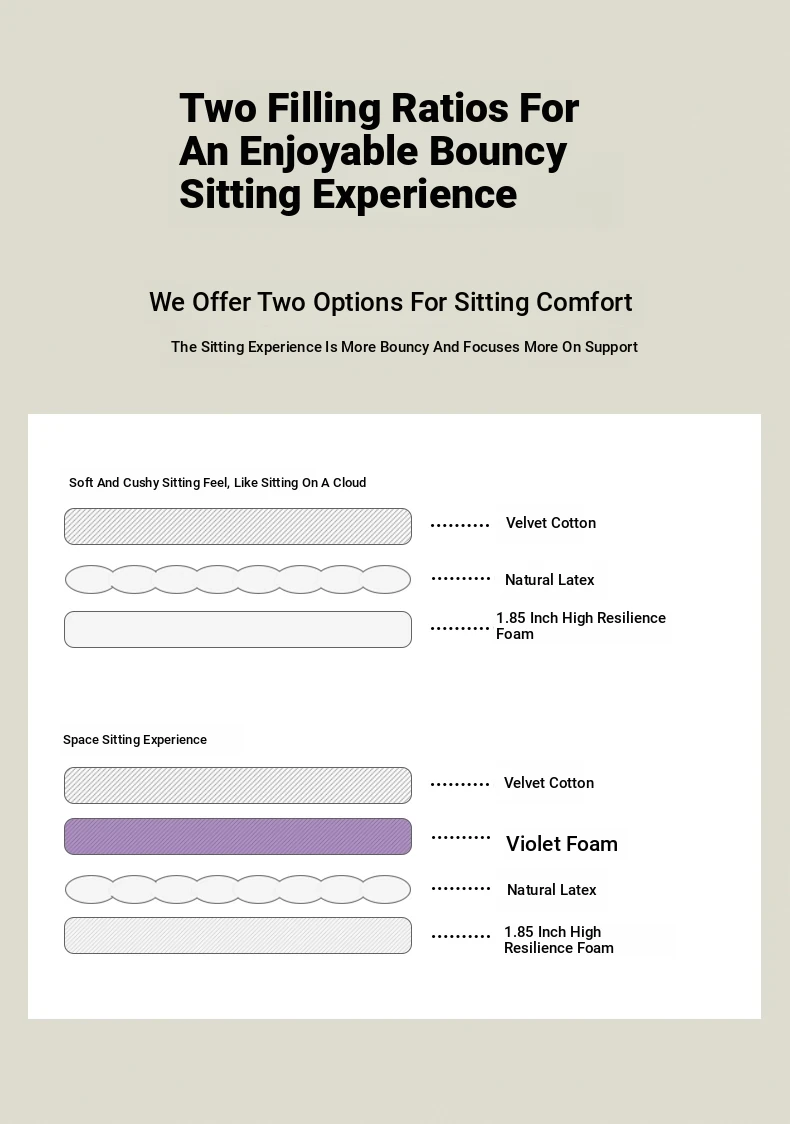The width and height of the screenshot is (790, 1124).
Task: Click the main heading 'Two Filling Ratios'
Action: point(379,151)
